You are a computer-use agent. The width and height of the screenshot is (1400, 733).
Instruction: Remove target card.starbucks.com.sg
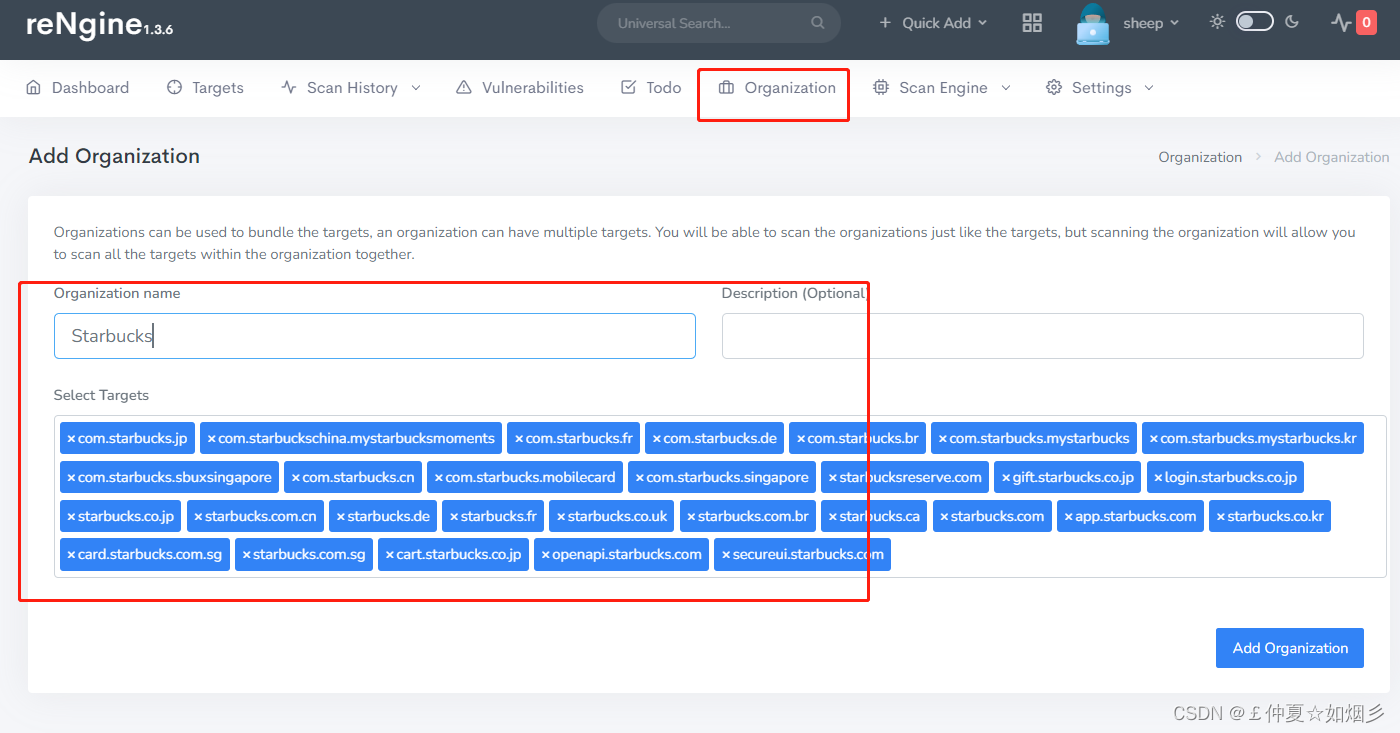tap(71, 554)
